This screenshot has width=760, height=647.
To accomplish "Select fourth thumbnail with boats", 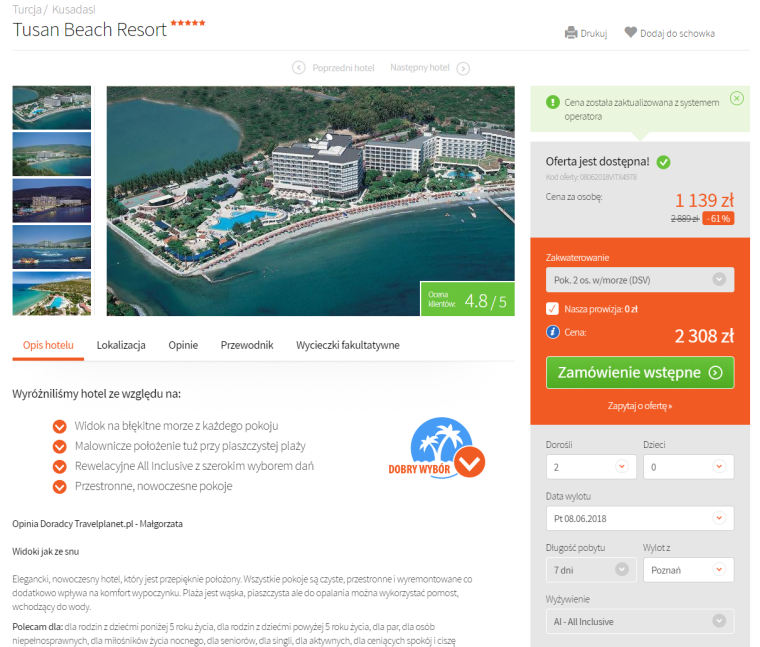I will (51, 247).
